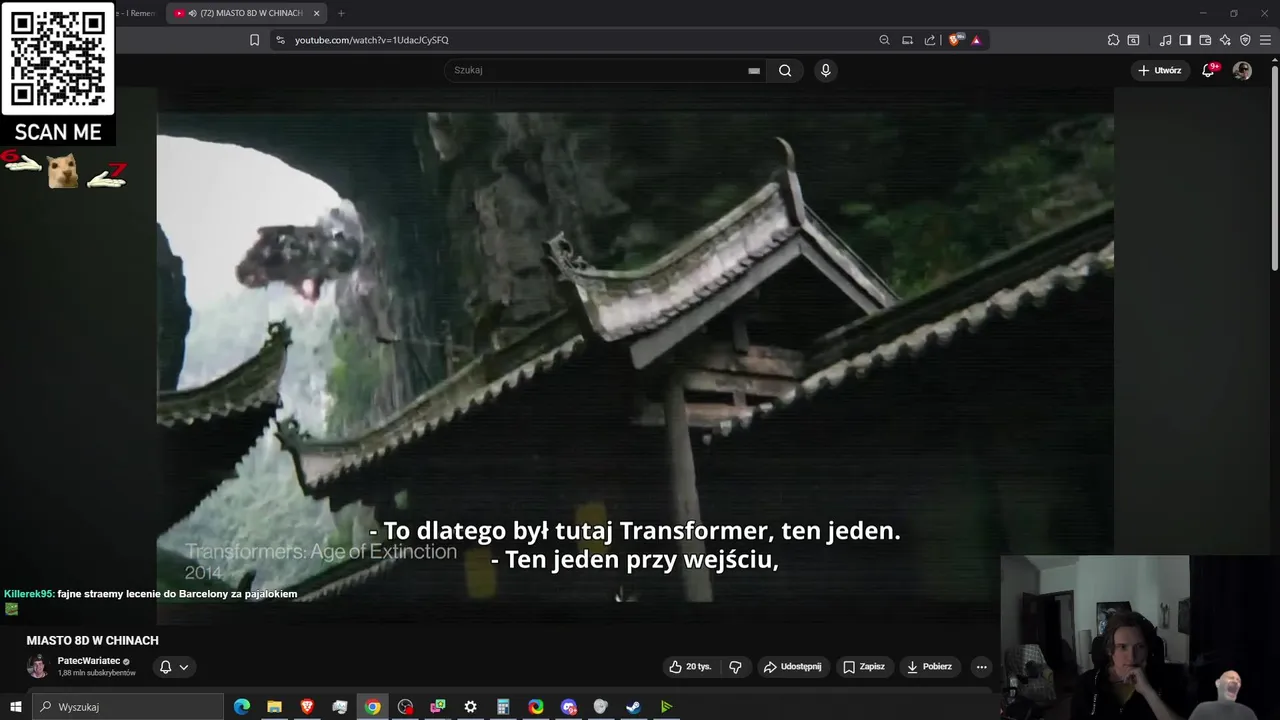This screenshot has width=1280, height=720.
Task: Open the on-screen keyboard icon in search
Action: pos(754,70)
